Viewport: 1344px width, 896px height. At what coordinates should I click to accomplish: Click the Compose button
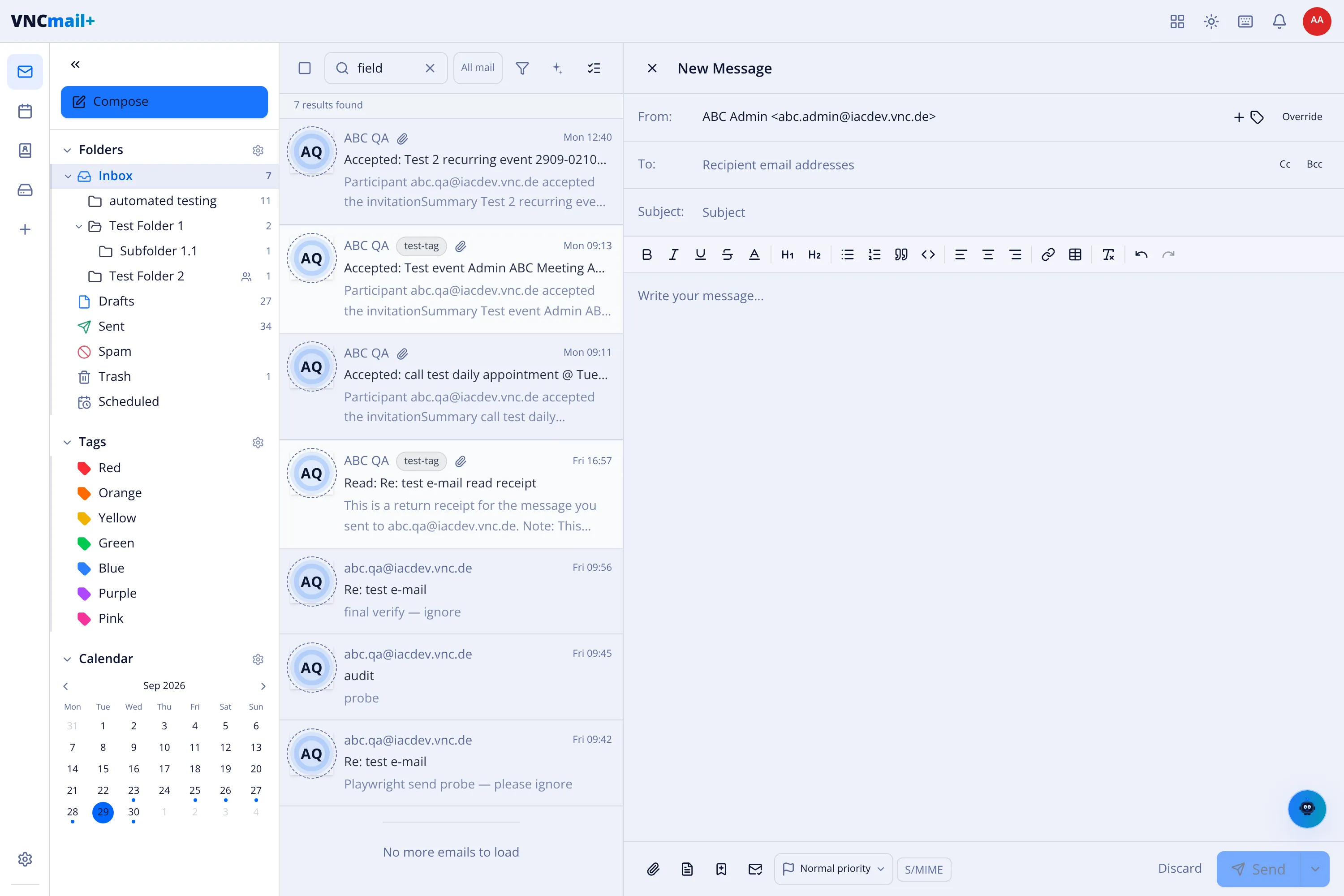pos(164,102)
